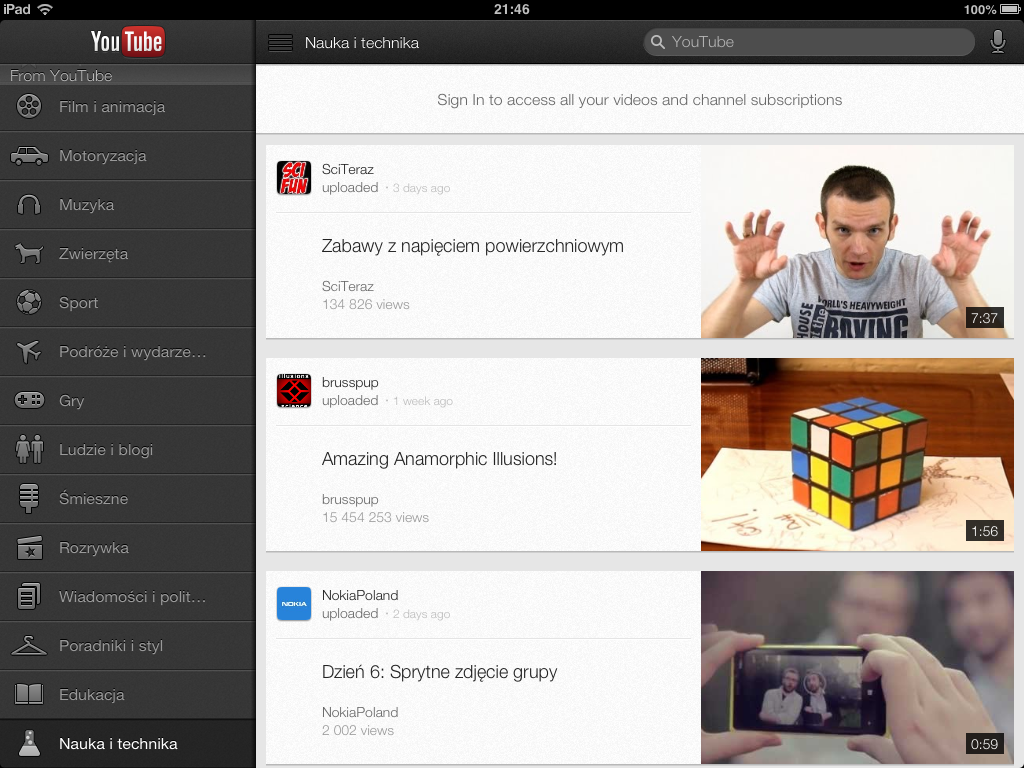This screenshot has height=768, width=1024.
Task: Open video Zabawy z napięciem powierzchniowym
Action: coord(472,246)
